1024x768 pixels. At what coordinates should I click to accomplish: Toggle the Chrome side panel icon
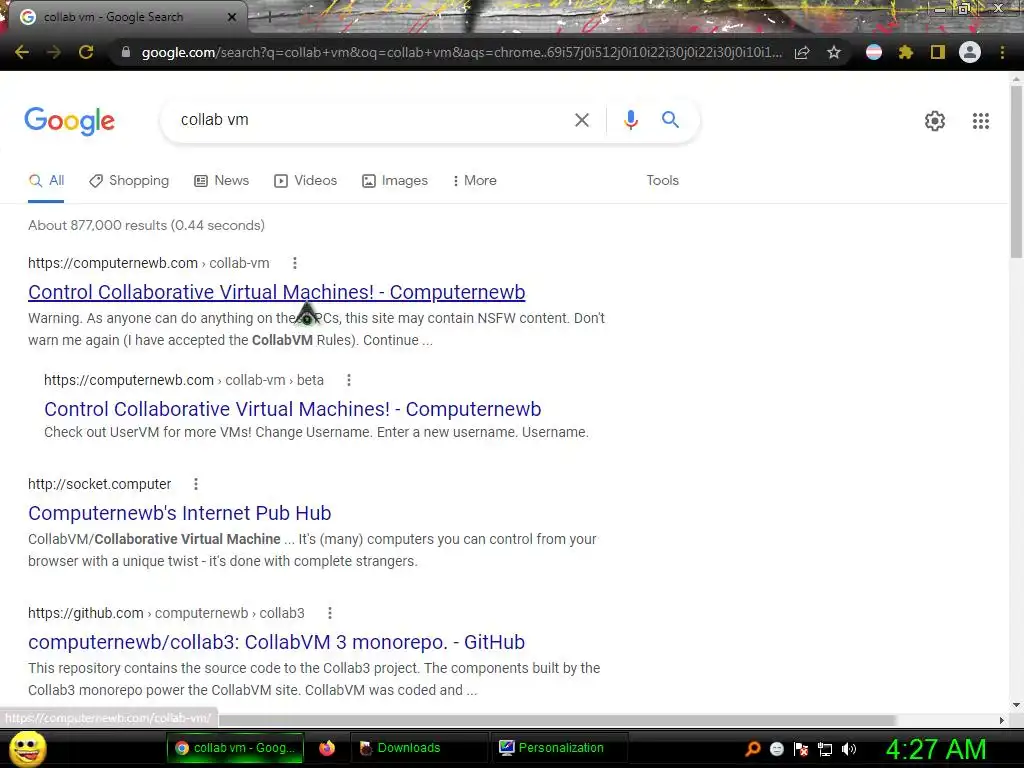[938, 52]
